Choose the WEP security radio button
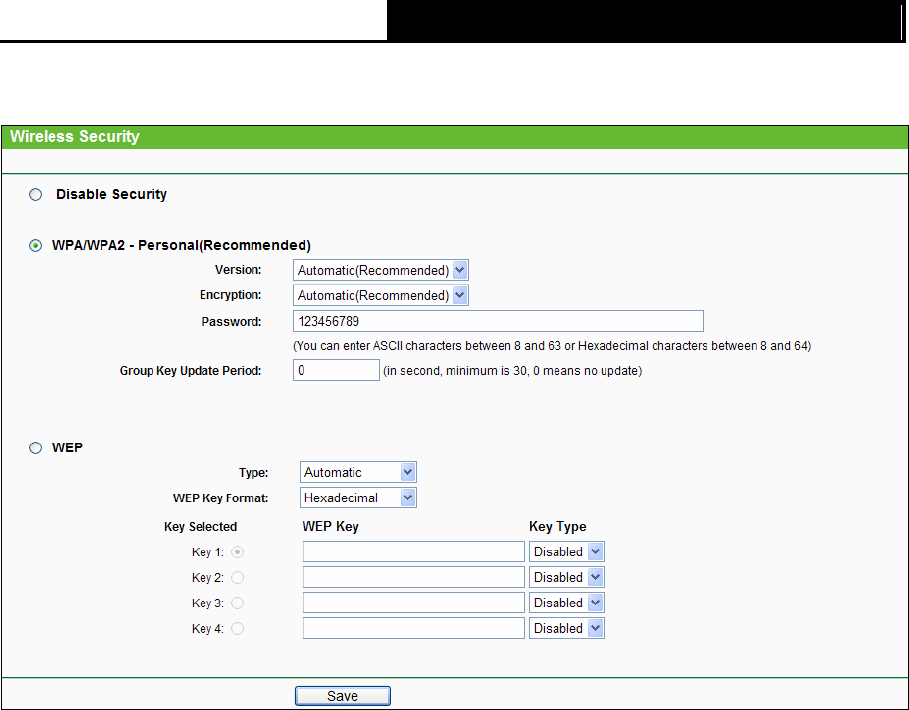 36,448
